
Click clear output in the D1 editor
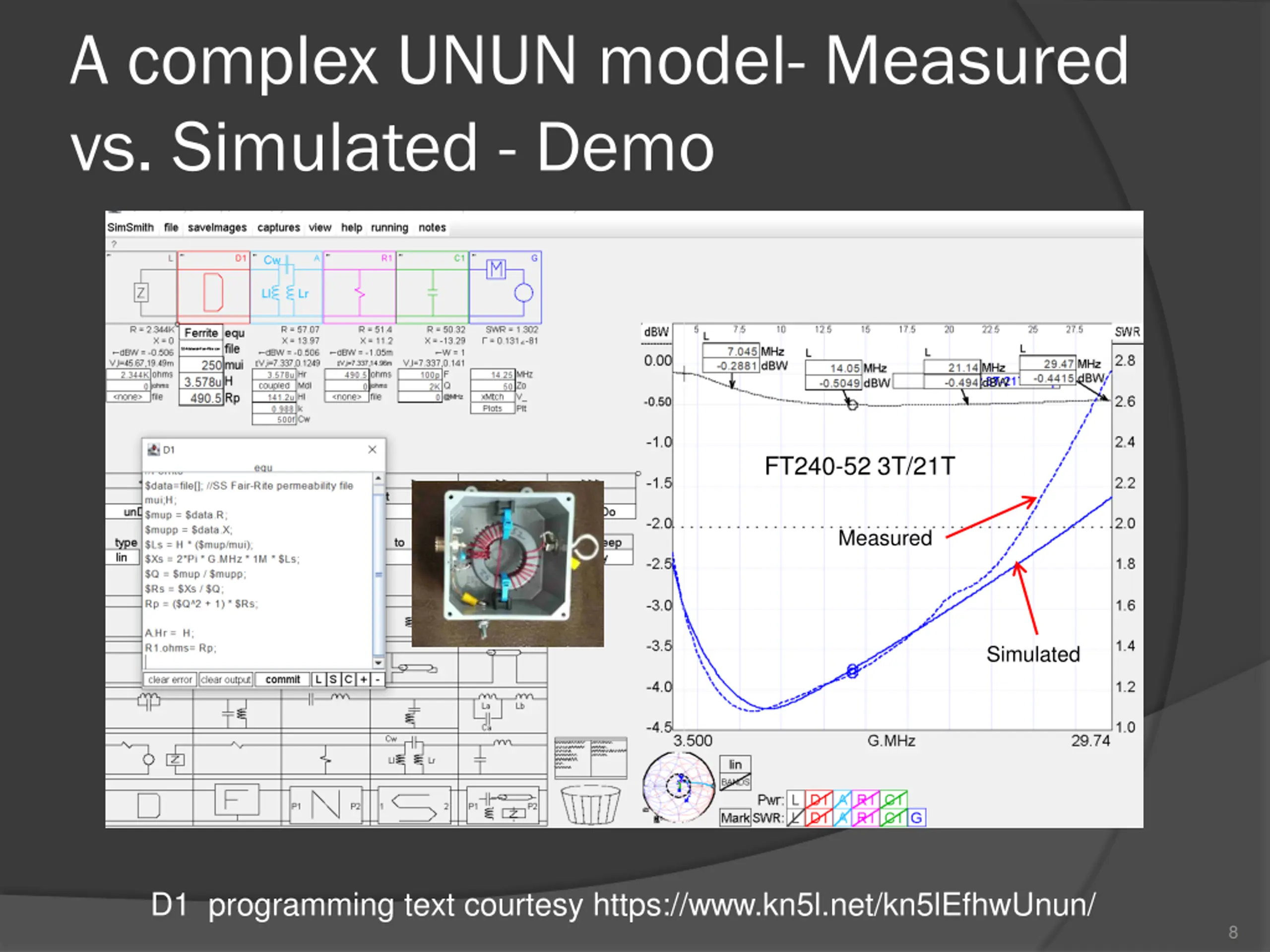click(226, 679)
